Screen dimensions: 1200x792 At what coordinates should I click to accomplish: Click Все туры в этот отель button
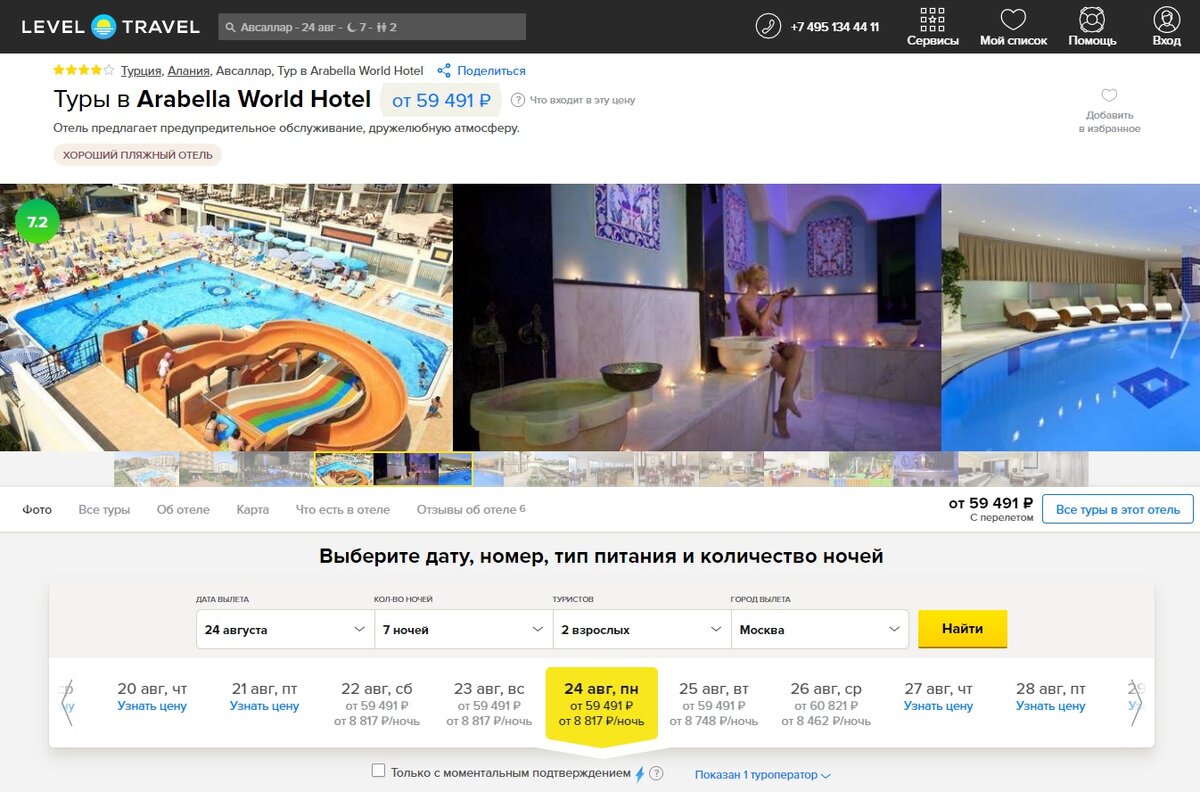pos(1117,509)
